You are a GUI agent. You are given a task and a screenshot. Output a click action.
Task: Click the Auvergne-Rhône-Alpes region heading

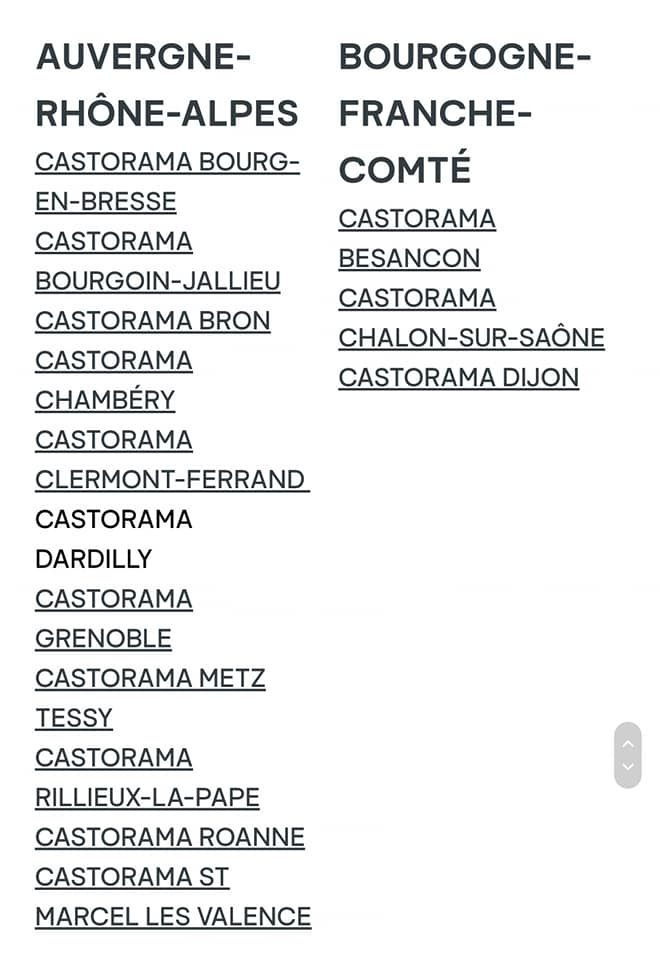pyautogui.click(x=167, y=85)
